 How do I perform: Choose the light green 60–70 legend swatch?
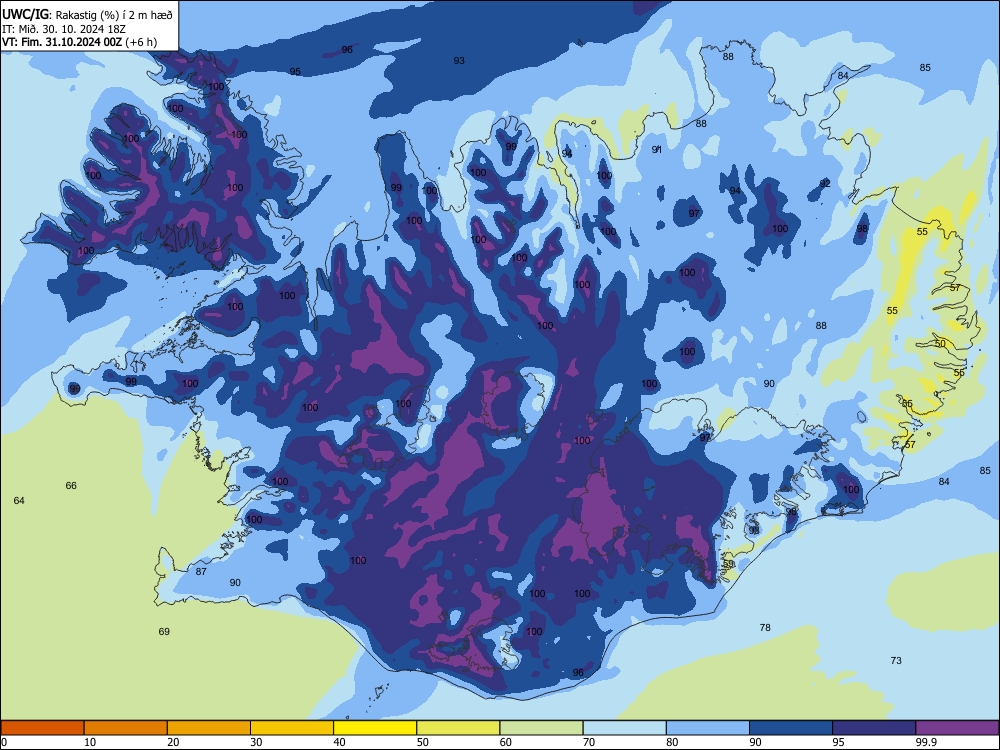(541, 728)
